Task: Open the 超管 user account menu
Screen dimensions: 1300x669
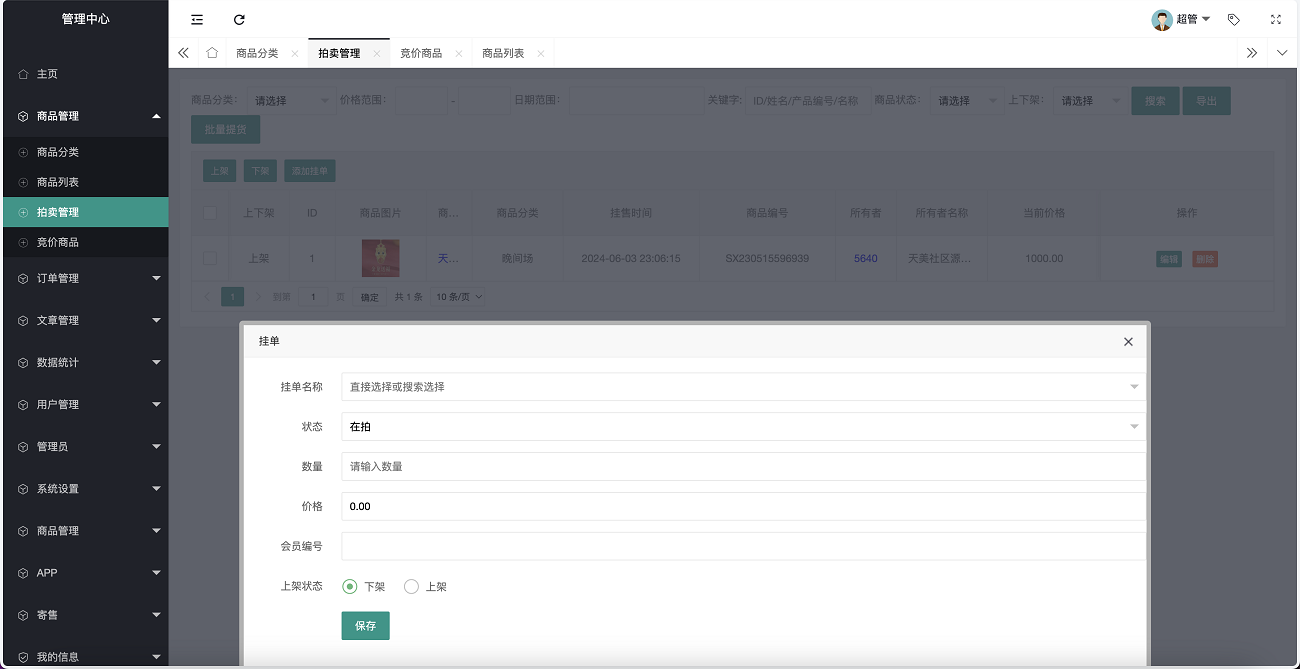Action: pos(1182,19)
